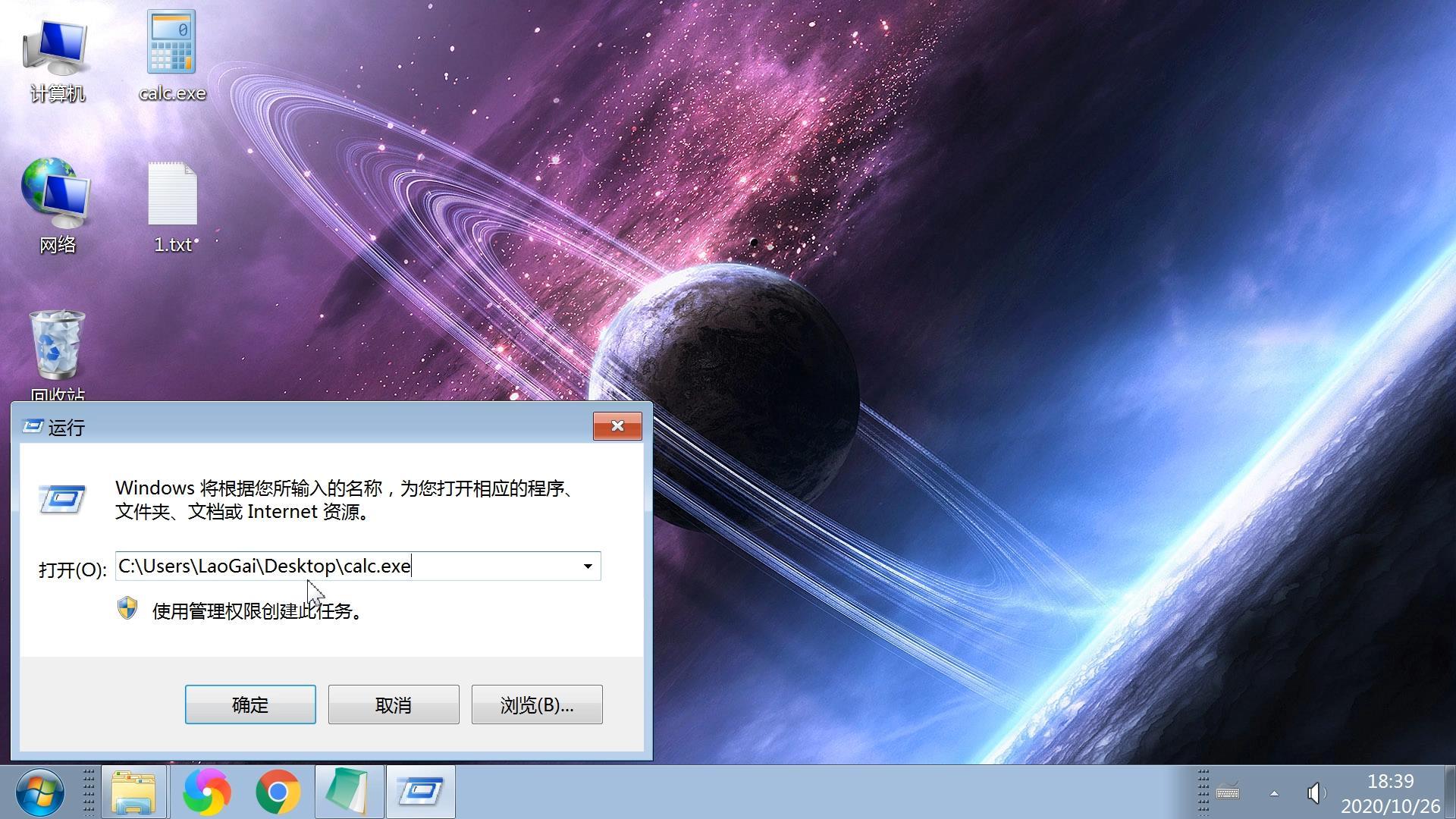Click the colorful pinwheel taskbar icon
This screenshot has width=1456, height=819.
pyautogui.click(x=206, y=792)
